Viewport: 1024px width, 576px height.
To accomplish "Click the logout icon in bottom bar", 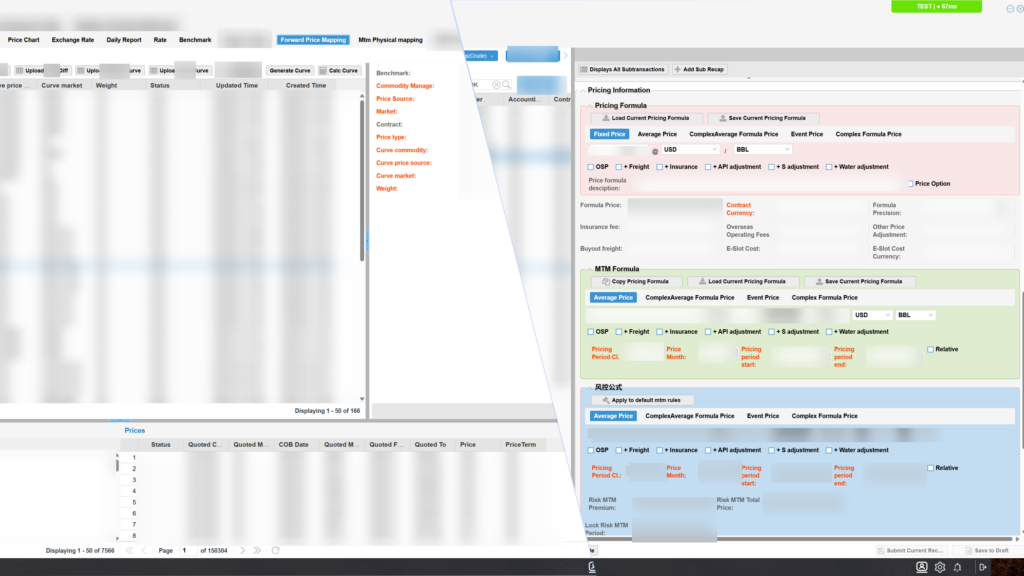I will point(984,567).
